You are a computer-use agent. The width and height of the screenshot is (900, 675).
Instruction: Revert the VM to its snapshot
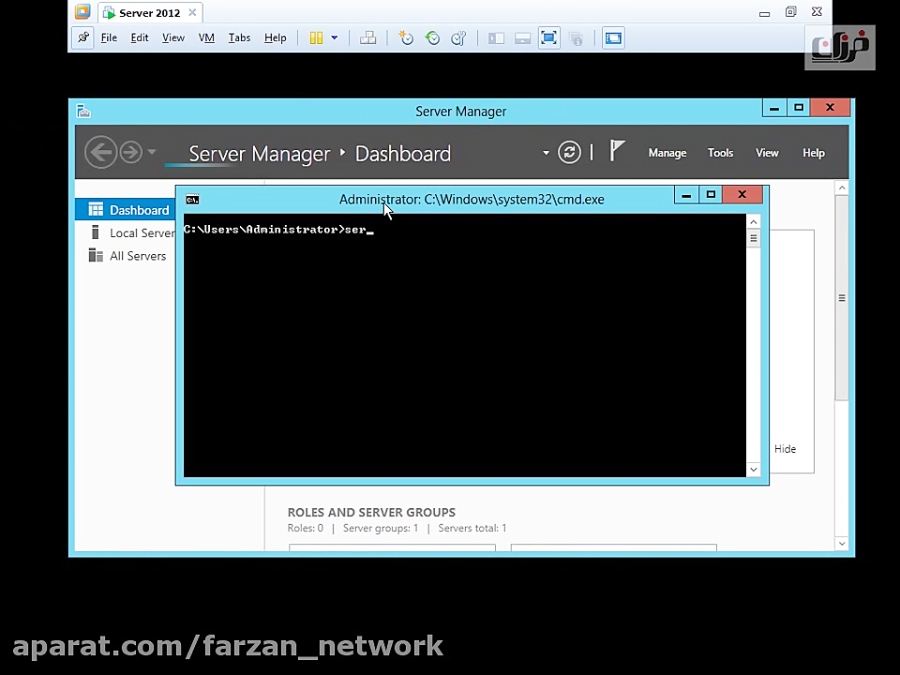coord(432,37)
